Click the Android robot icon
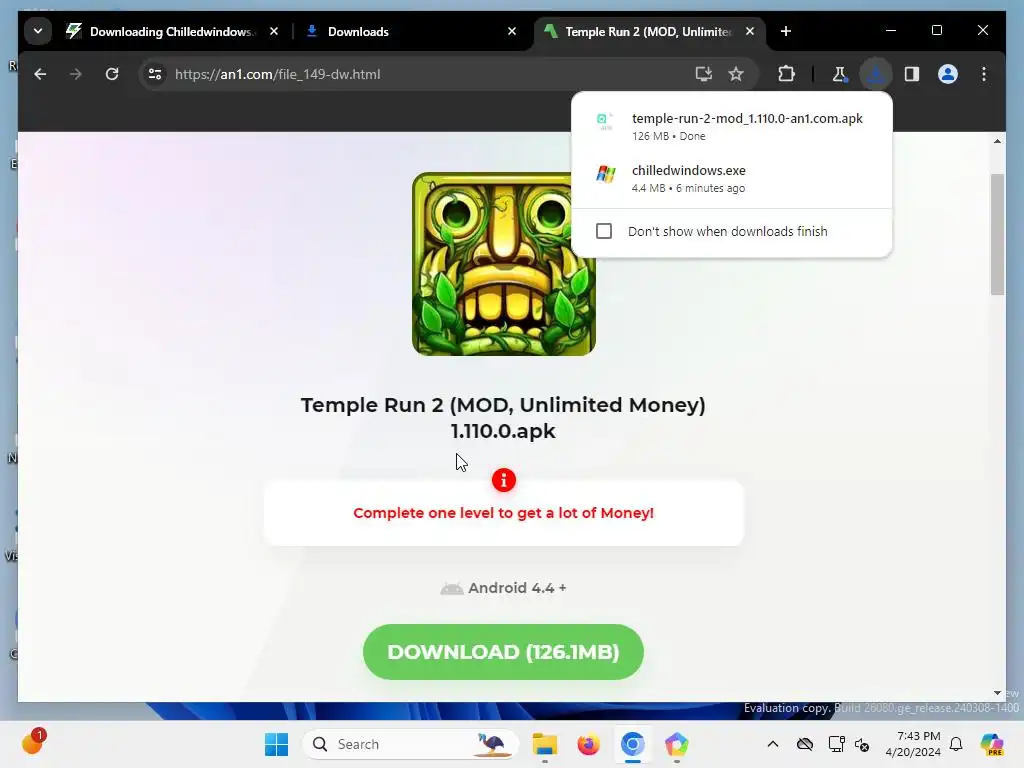The width and height of the screenshot is (1024, 768). [x=451, y=588]
